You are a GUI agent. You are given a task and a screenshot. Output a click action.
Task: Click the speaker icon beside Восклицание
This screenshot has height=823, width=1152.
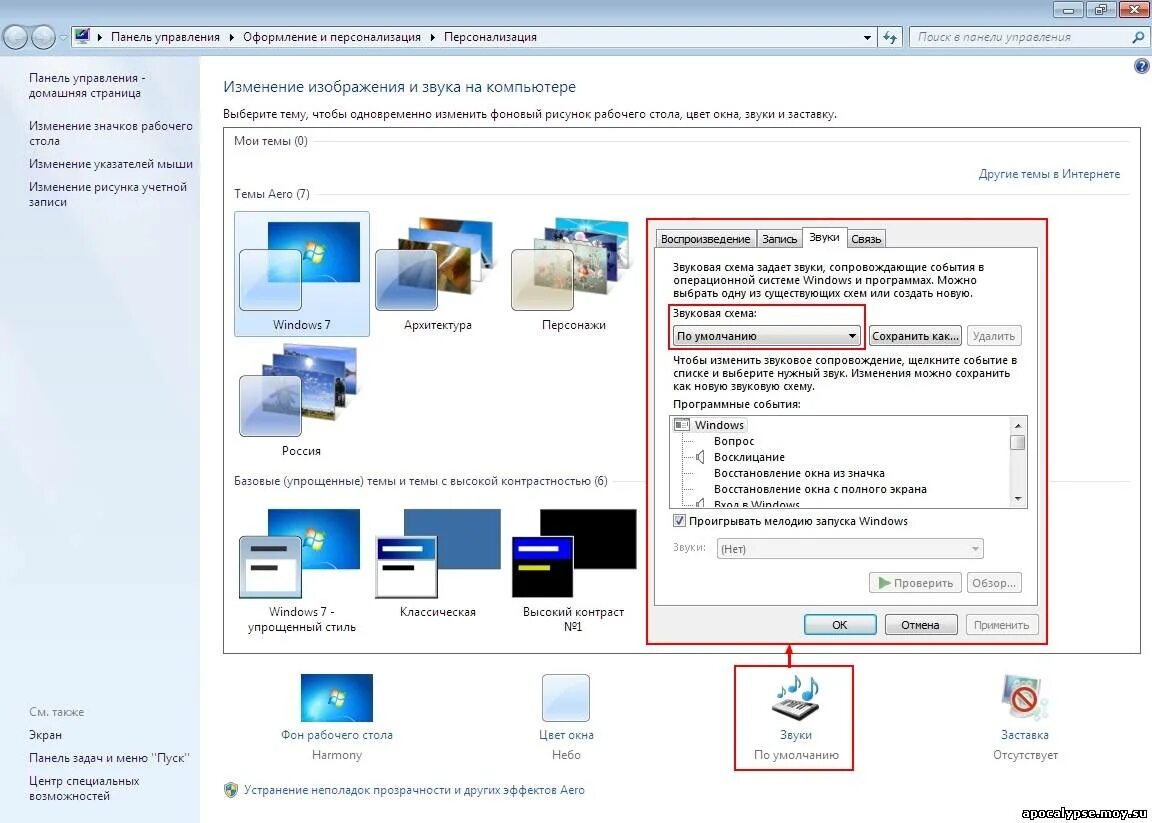point(700,457)
